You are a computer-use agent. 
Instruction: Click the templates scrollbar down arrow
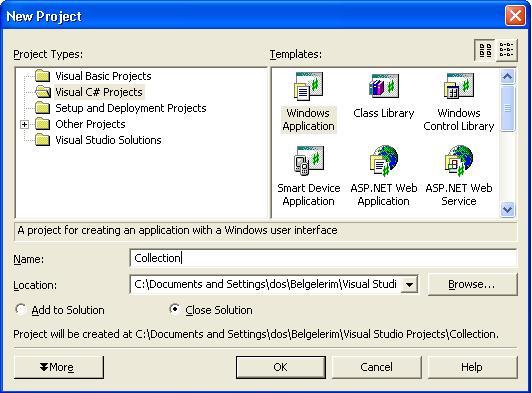coord(507,209)
